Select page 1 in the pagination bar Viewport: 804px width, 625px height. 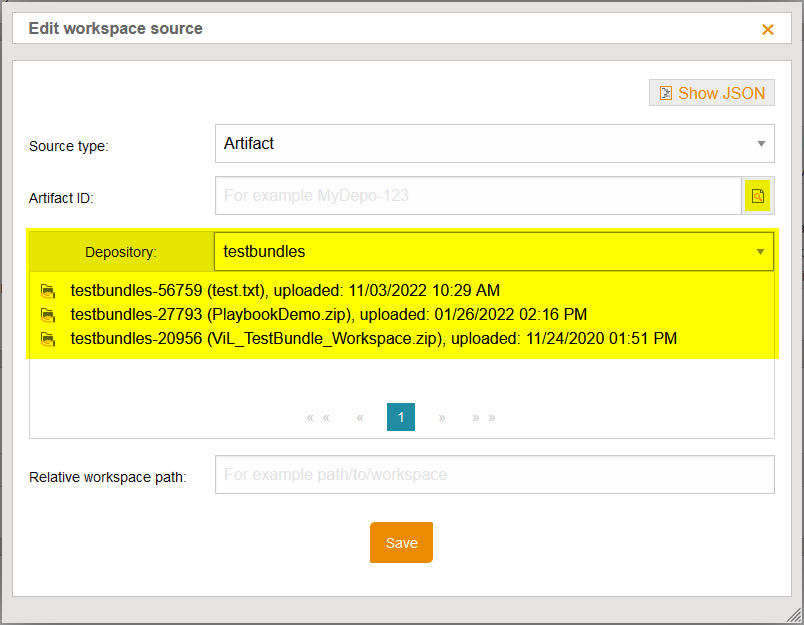click(401, 417)
